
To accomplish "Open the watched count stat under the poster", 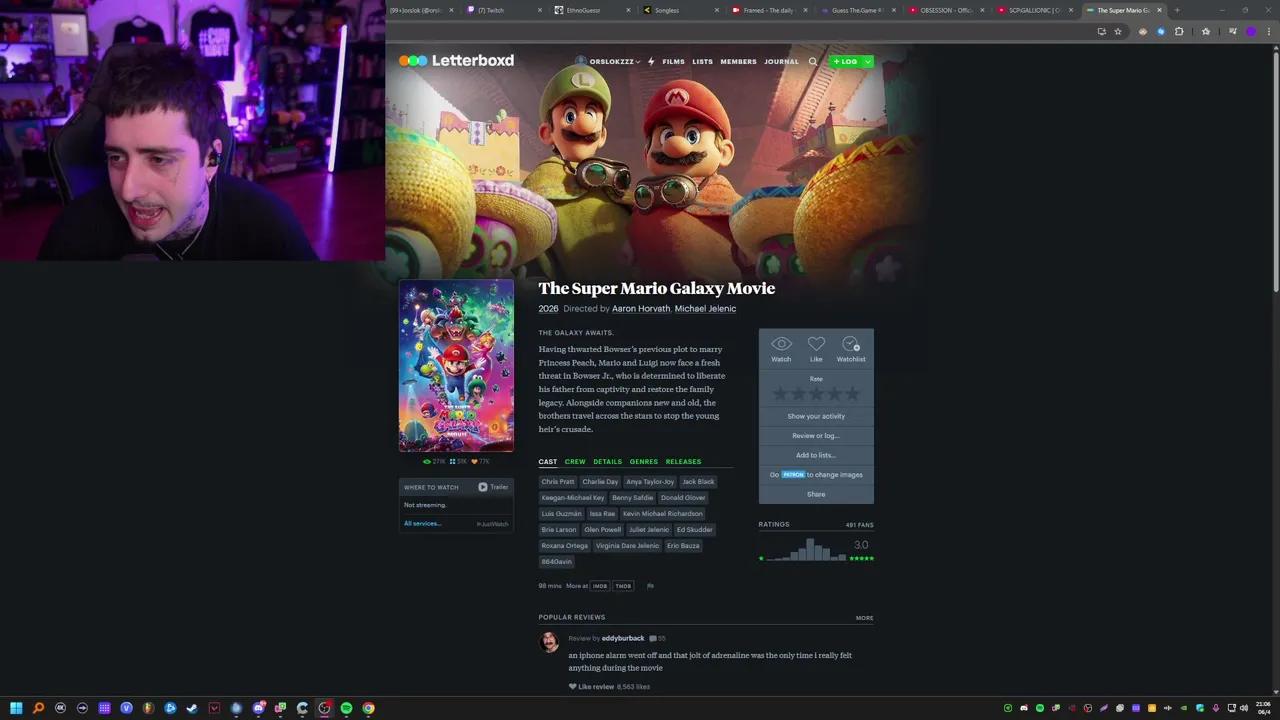I will 434,462.
